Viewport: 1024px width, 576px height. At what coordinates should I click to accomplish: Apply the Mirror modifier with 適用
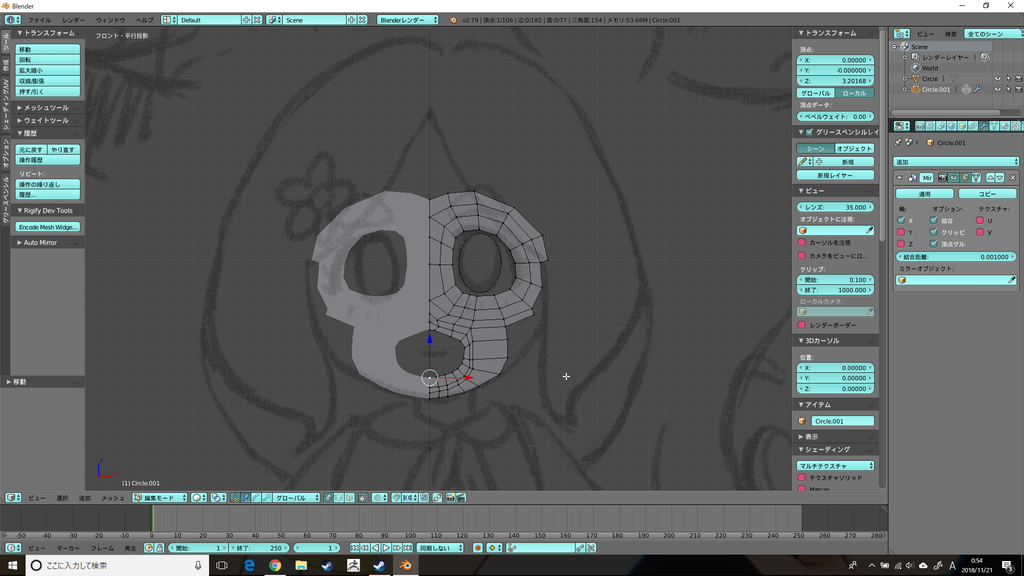coord(924,194)
